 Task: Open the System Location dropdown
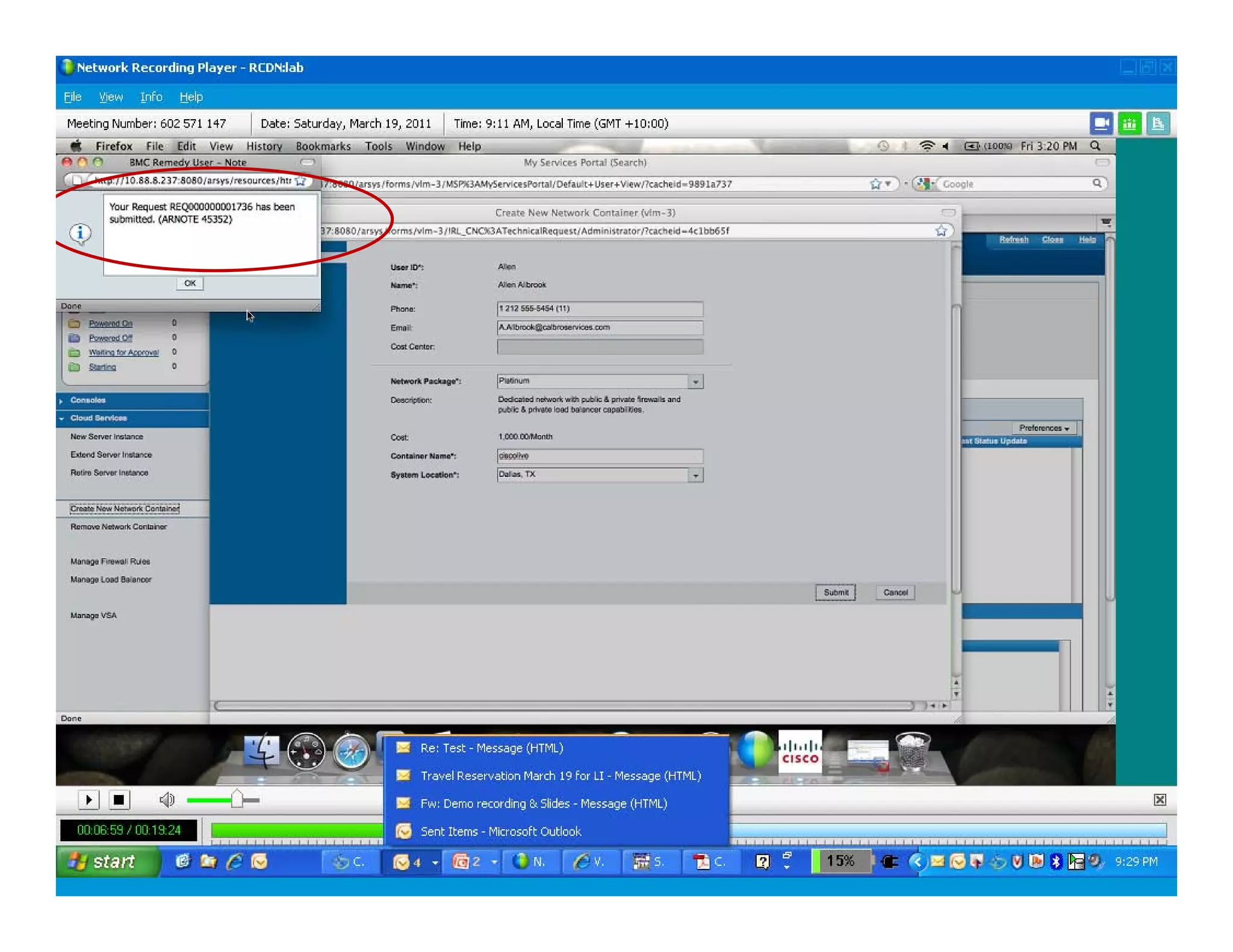(695, 475)
